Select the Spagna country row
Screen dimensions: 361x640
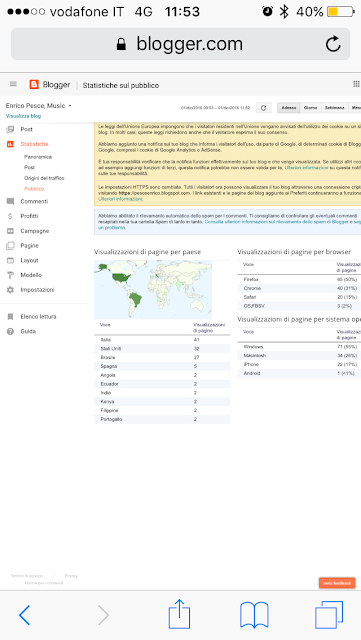162,366
